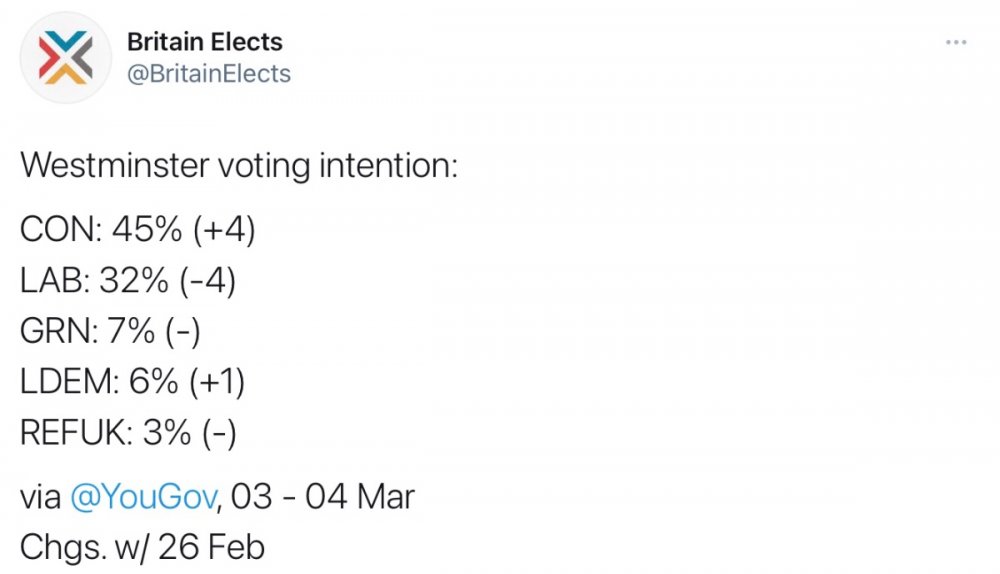Click the Britain Elects profile avatar

[x=64, y=58]
